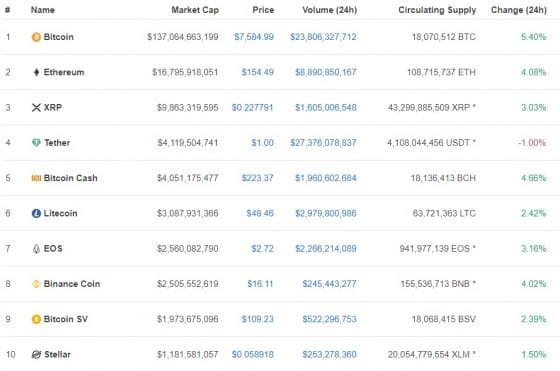Click the XRP logo icon
The width and height of the screenshot is (560, 371).
click(36, 107)
